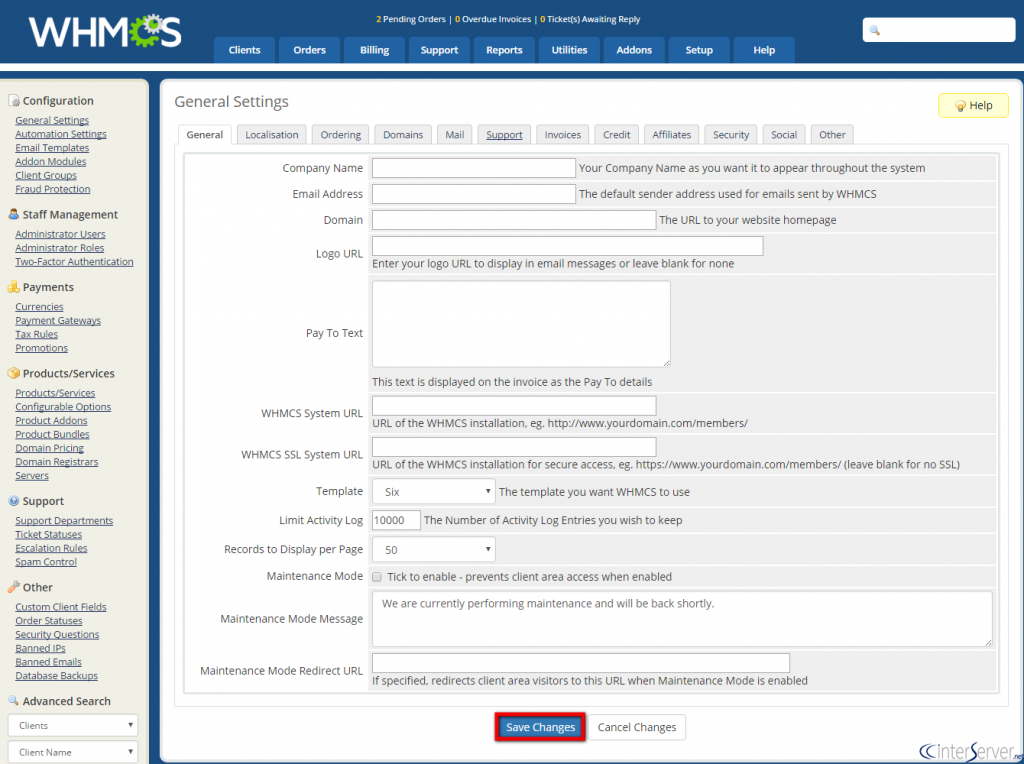Open the Clients advanced search dropdown
The width and height of the screenshot is (1024, 764).
point(72,725)
